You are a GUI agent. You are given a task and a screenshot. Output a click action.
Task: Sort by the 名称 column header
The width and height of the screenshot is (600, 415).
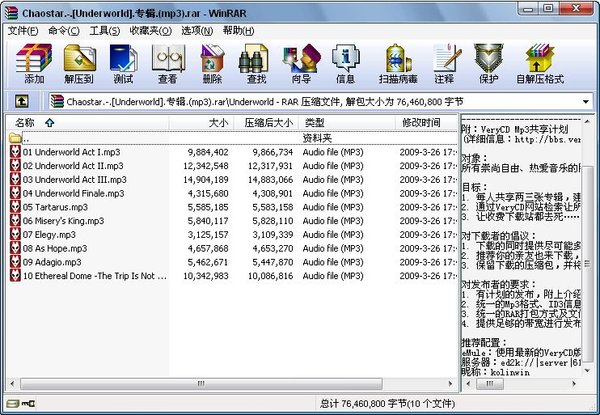(x=88, y=123)
